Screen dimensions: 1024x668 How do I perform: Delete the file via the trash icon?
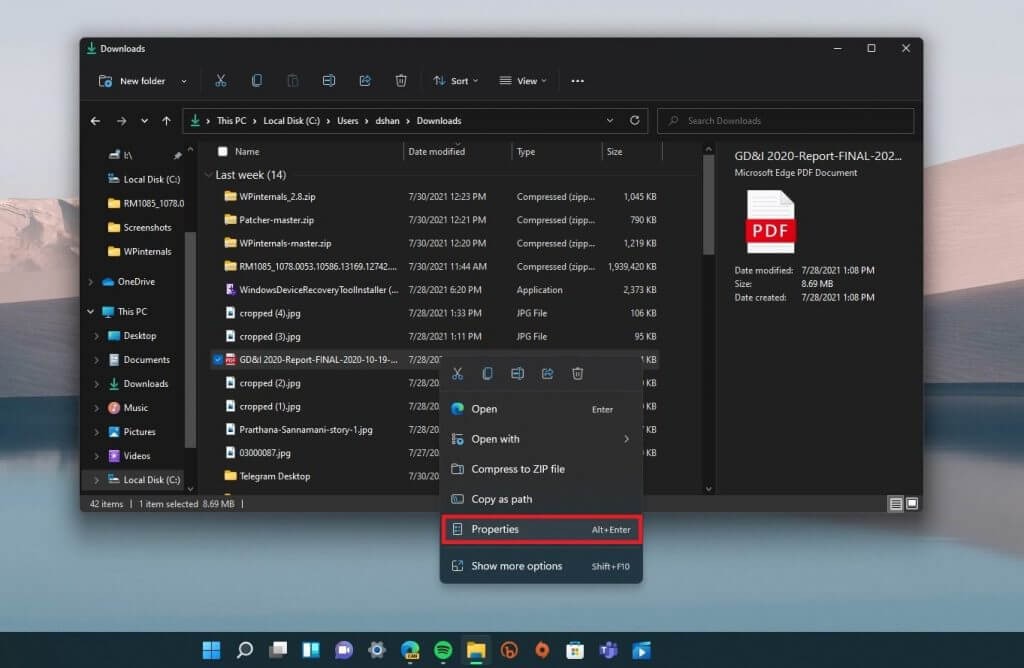(x=577, y=373)
